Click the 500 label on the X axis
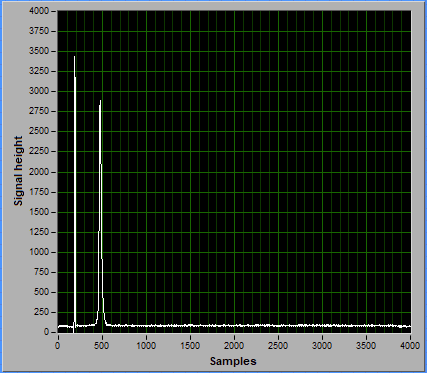 click(102, 346)
